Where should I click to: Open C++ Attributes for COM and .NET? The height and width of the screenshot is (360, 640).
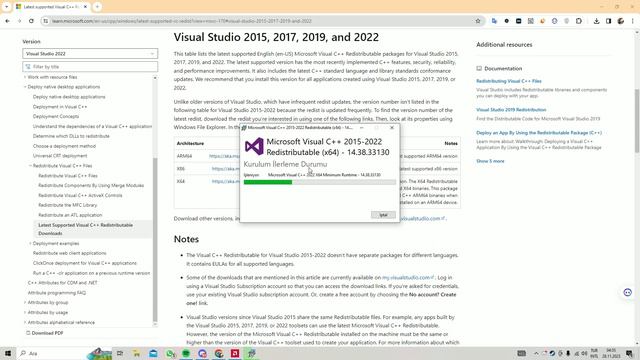62,282
